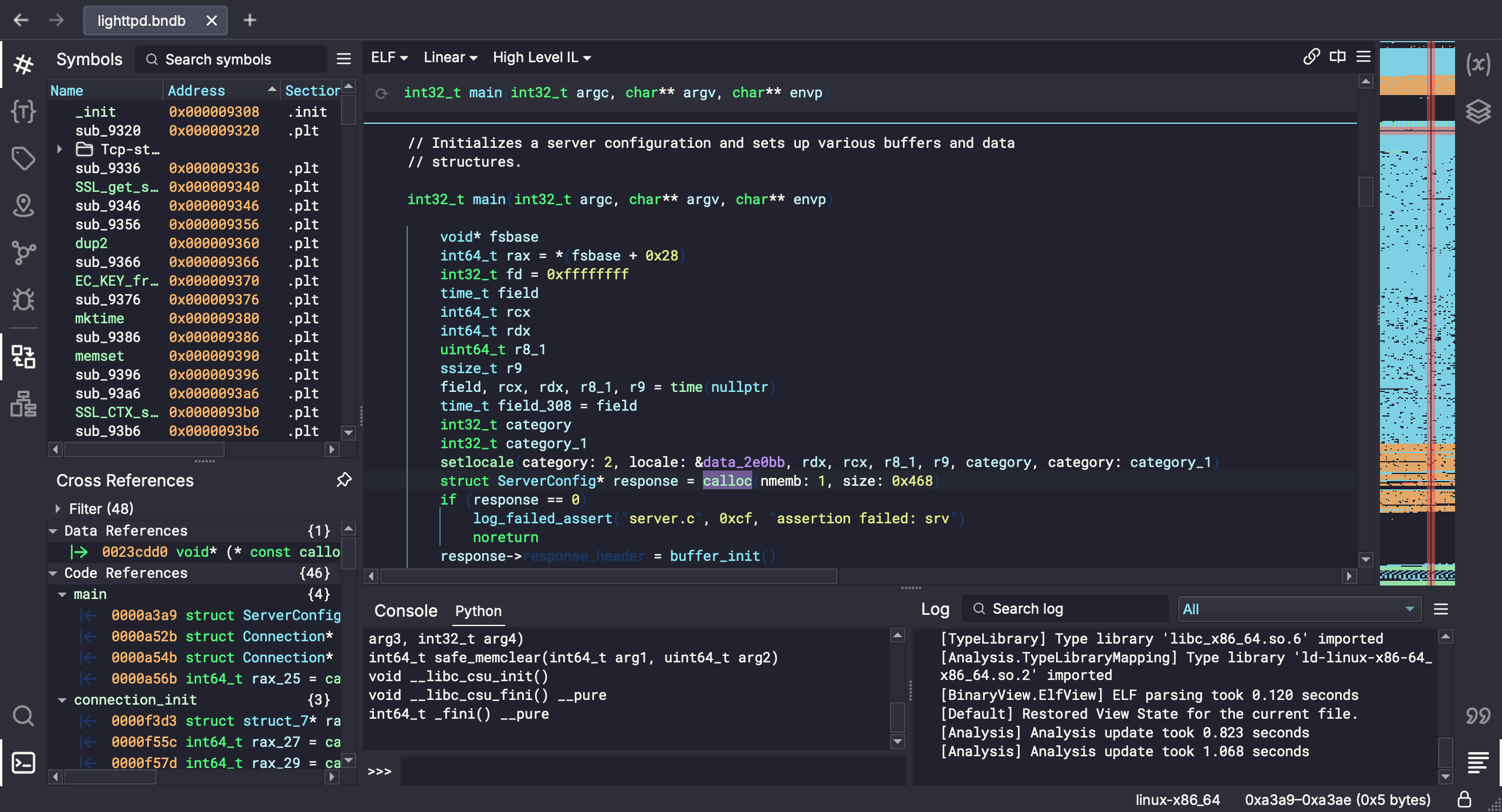Click the sync link icon

(x=1311, y=57)
